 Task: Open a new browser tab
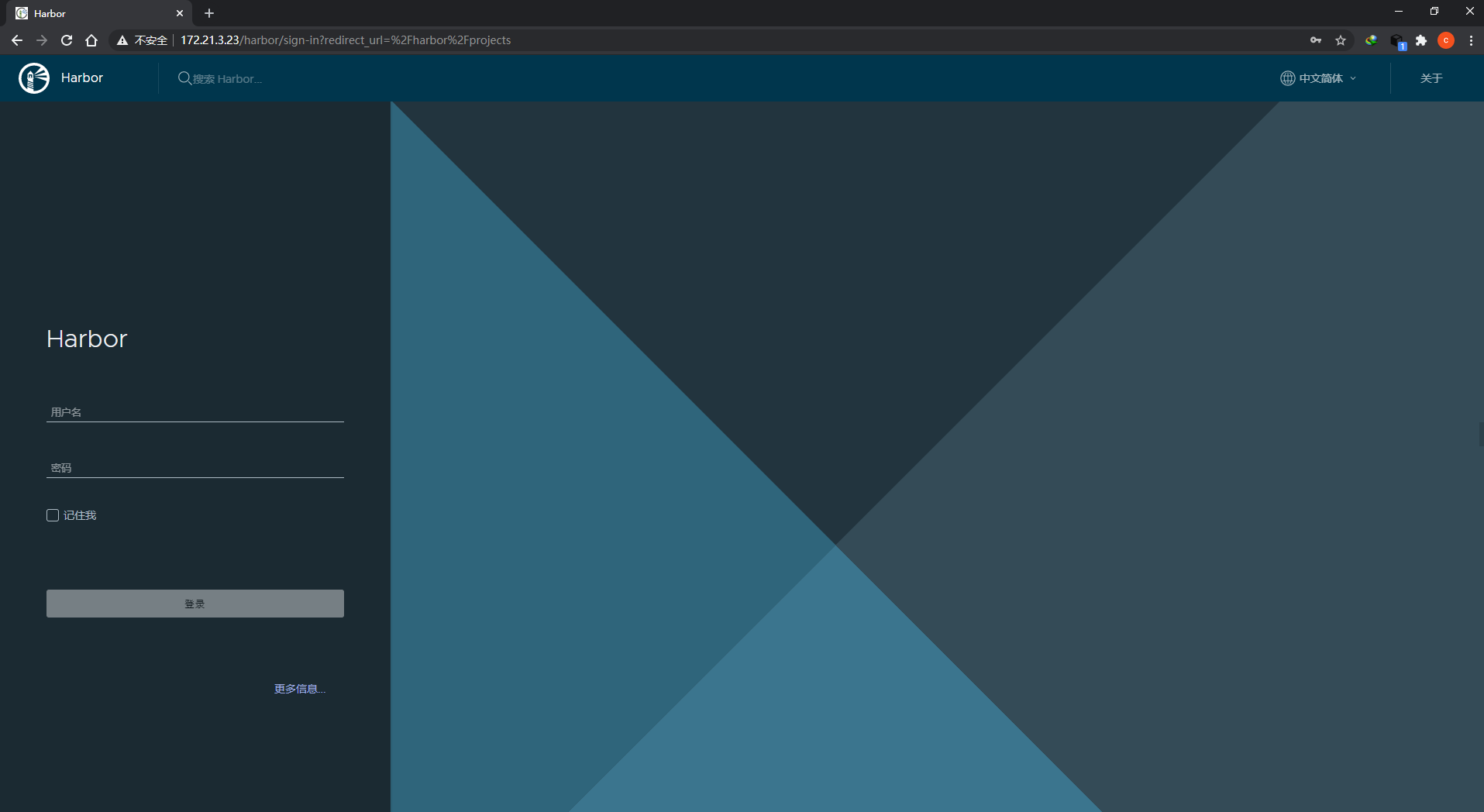tap(209, 13)
